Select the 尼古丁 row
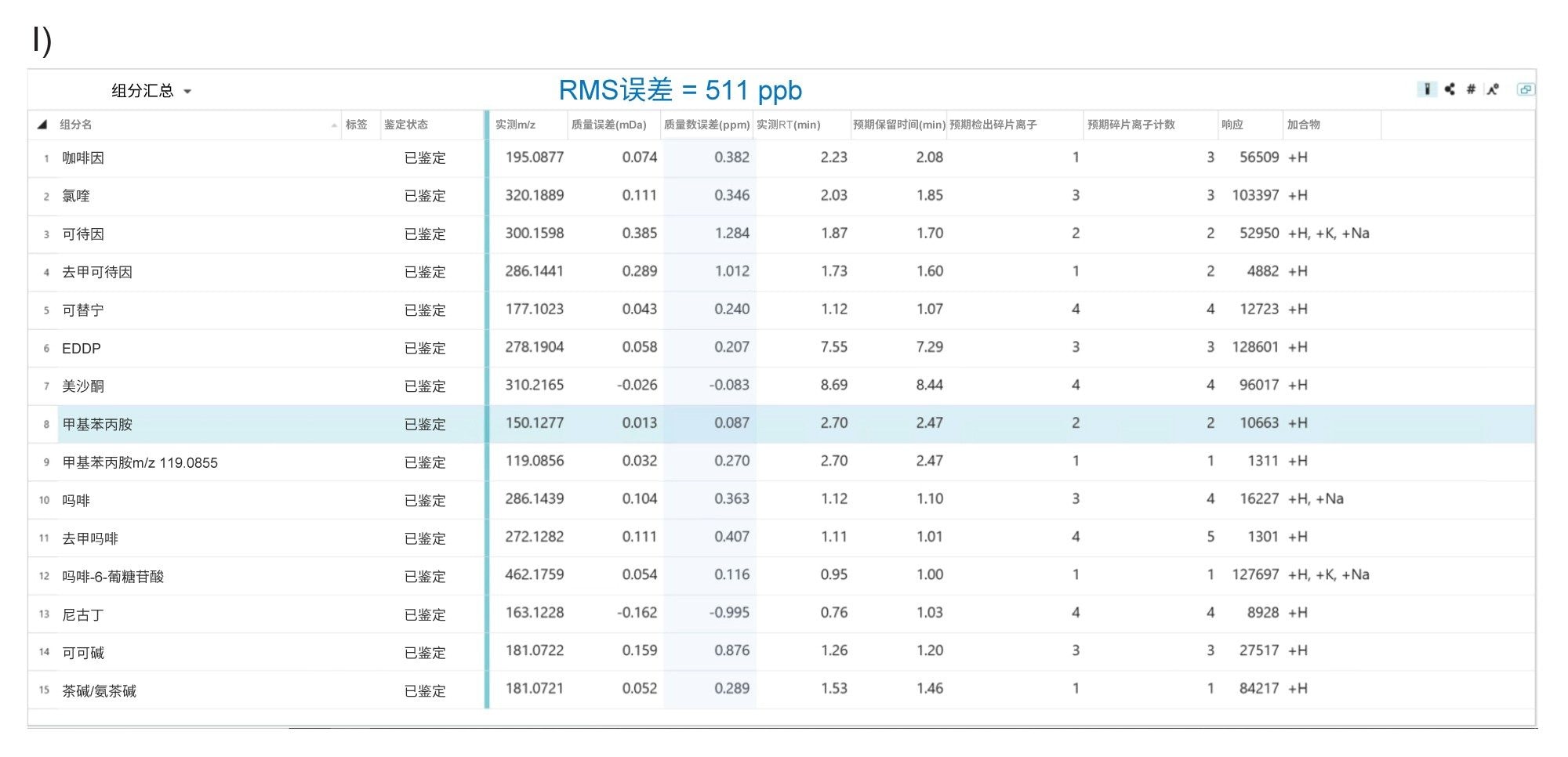 point(782,614)
